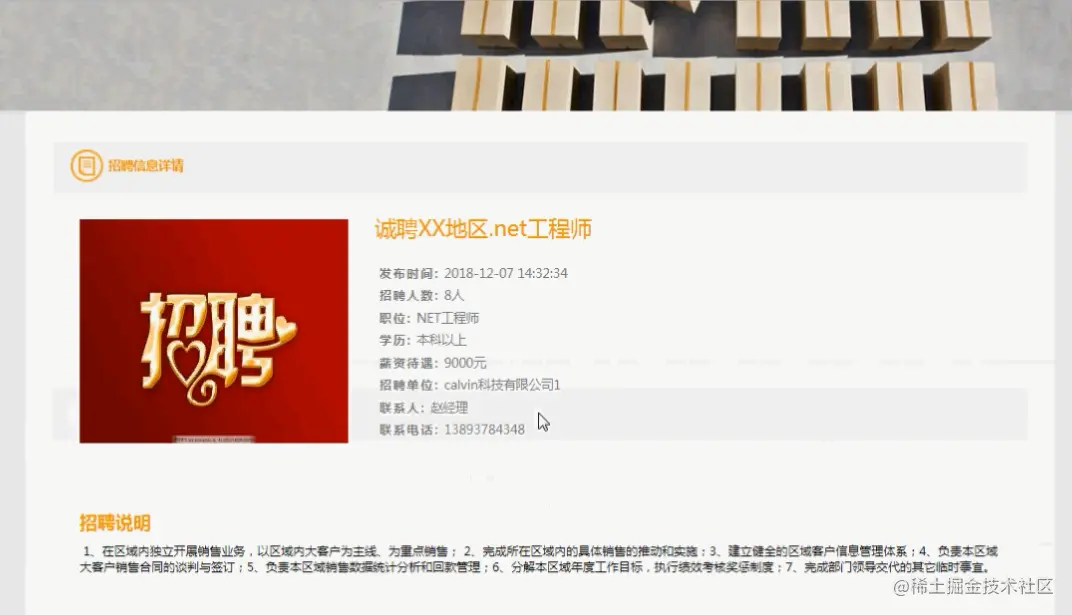Click the 招聘说明 heading
1072x615 pixels.
pos(115,523)
